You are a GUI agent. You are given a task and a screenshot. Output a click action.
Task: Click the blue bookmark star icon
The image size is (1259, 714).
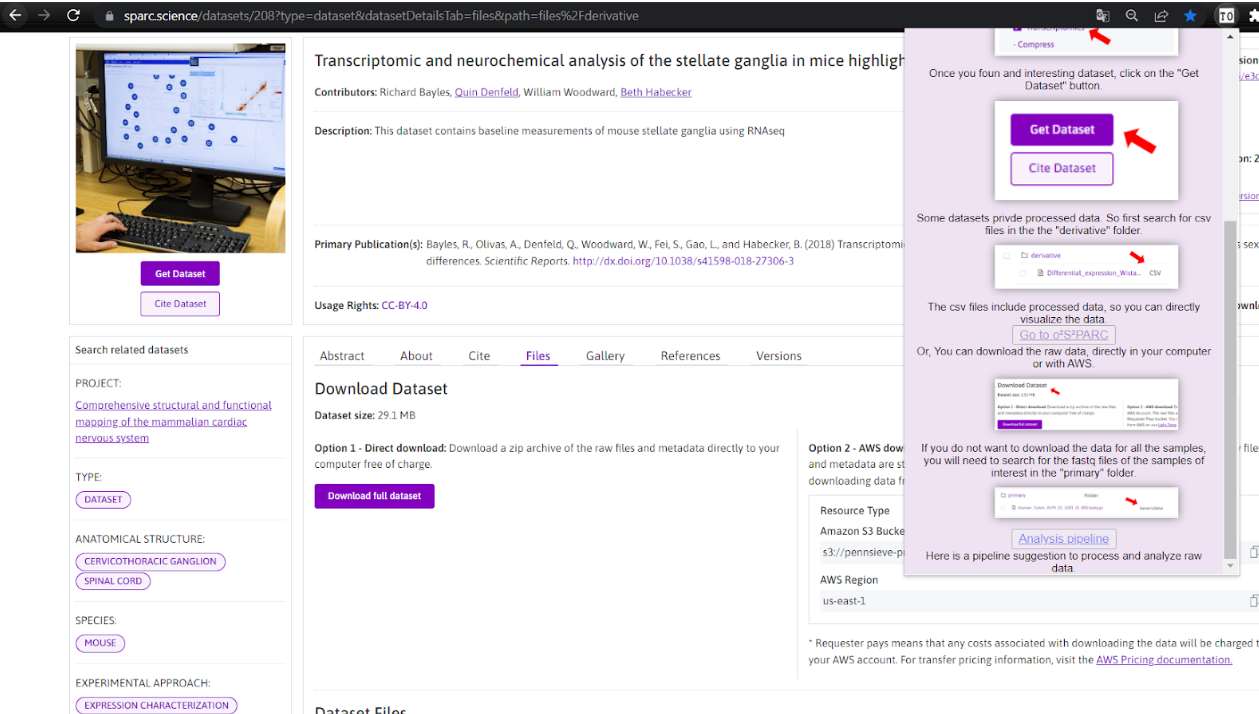tap(1190, 16)
